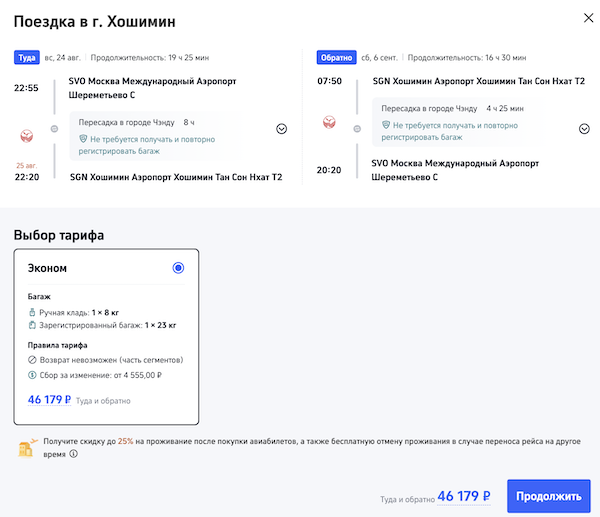Image resolution: width=600 pixels, height=517 pixels.
Task: Click the registered baggage suitcase icon
Action: (x=32, y=325)
